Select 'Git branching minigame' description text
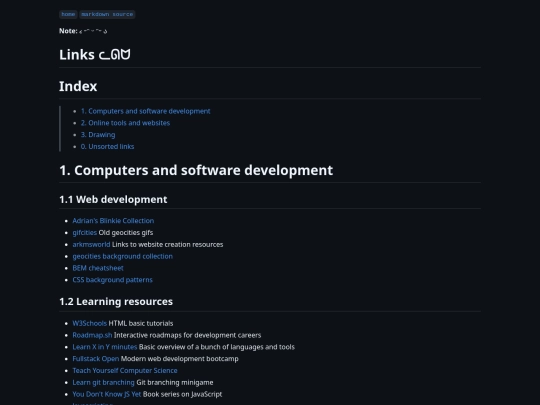This screenshot has width=540, height=405. tap(175, 382)
